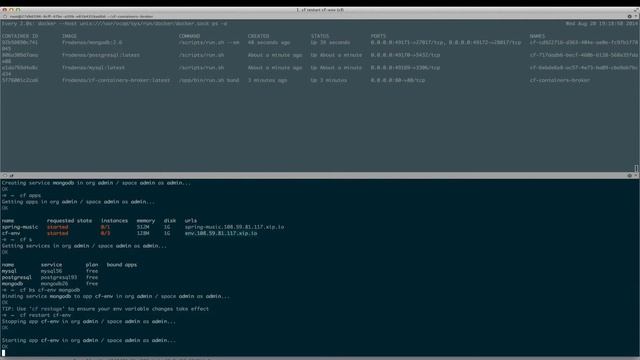Click the '3 minutes ago' created value
This screenshot has height=360, width=640.
pyautogui.click(x=267, y=80)
